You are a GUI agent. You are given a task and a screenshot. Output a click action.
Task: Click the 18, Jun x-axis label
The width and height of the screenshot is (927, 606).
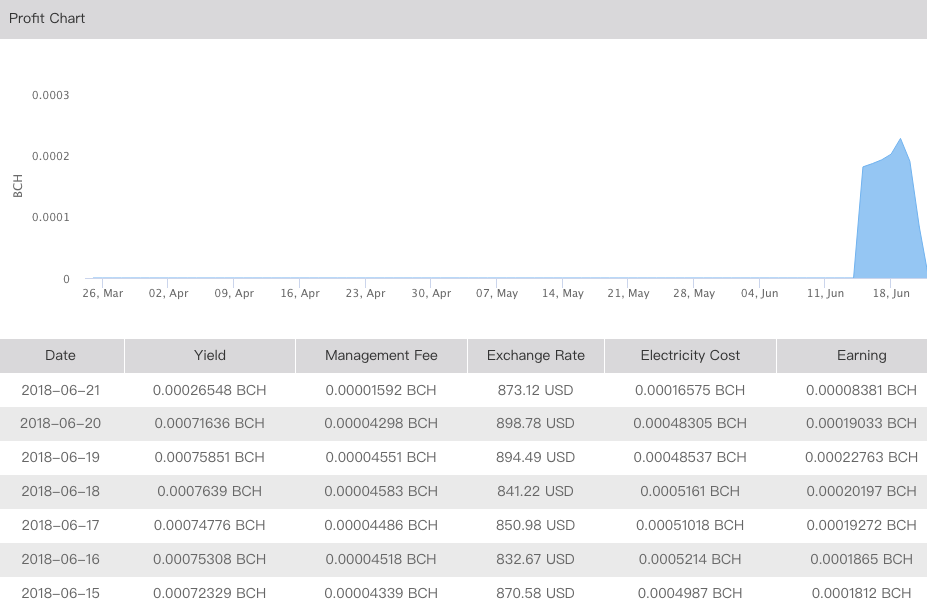[892, 294]
